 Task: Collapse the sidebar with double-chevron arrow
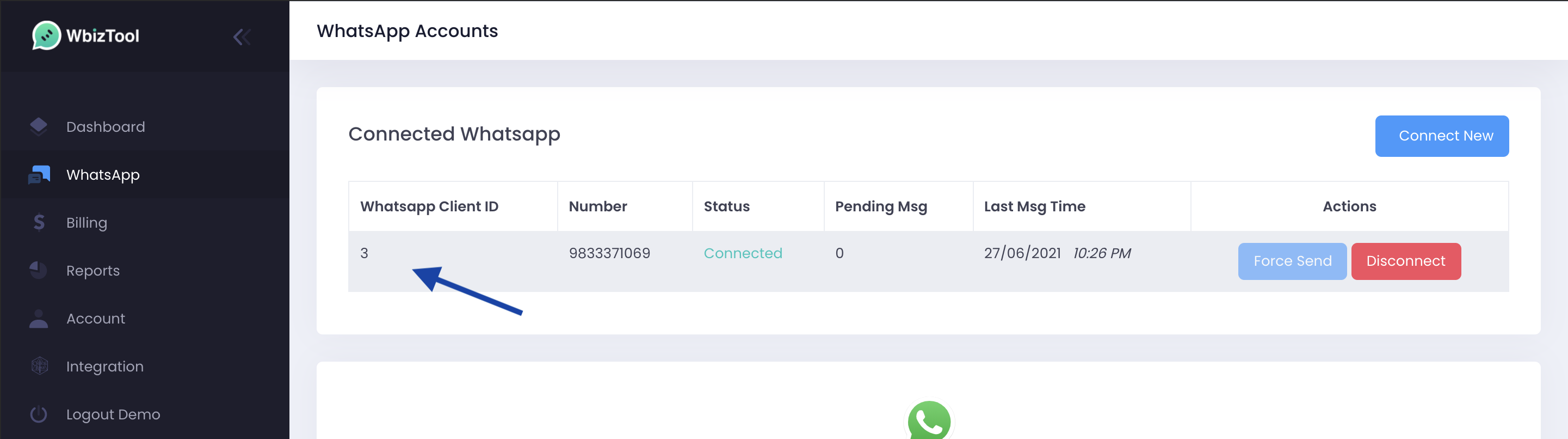point(242,37)
